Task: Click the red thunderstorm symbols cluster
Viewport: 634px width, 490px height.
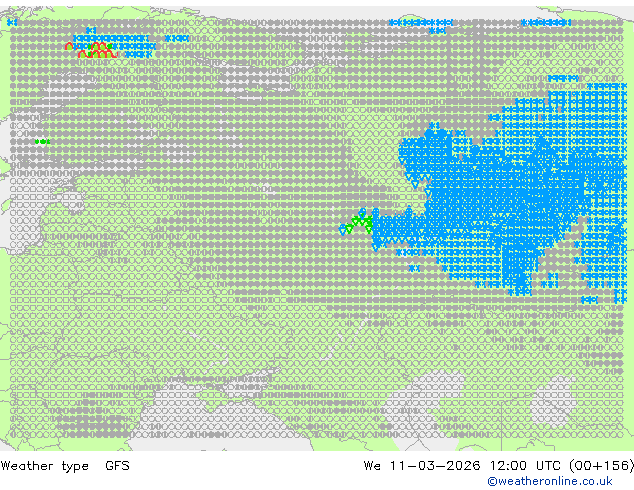Action: pos(91,50)
